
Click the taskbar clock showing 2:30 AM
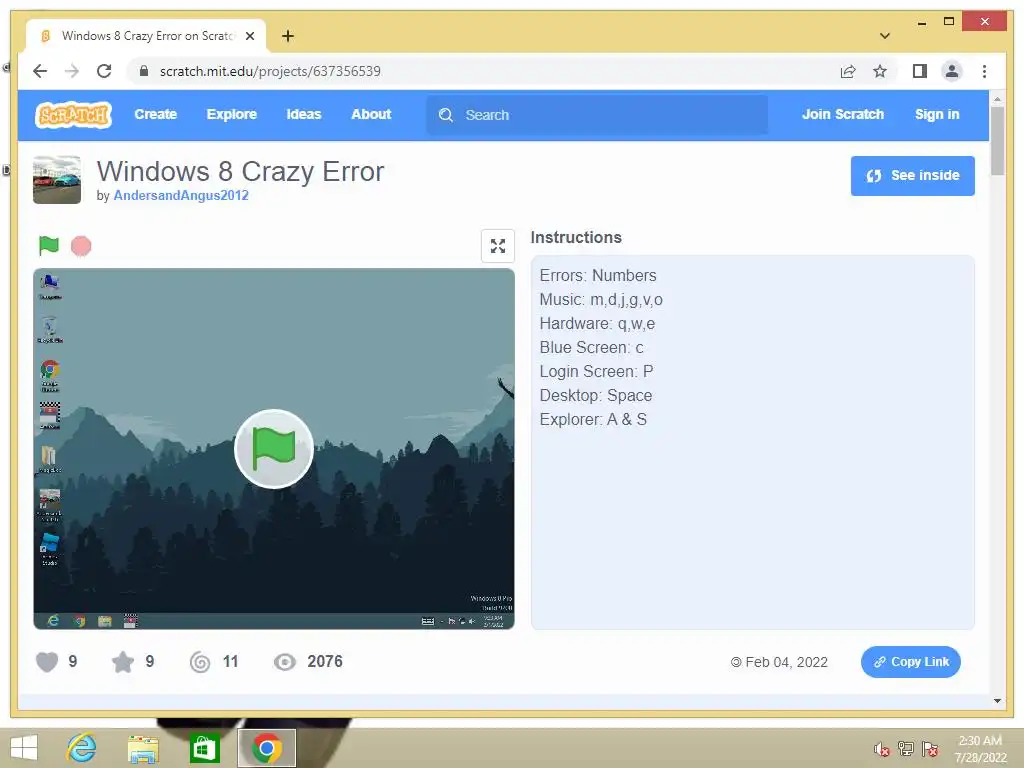(980, 749)
